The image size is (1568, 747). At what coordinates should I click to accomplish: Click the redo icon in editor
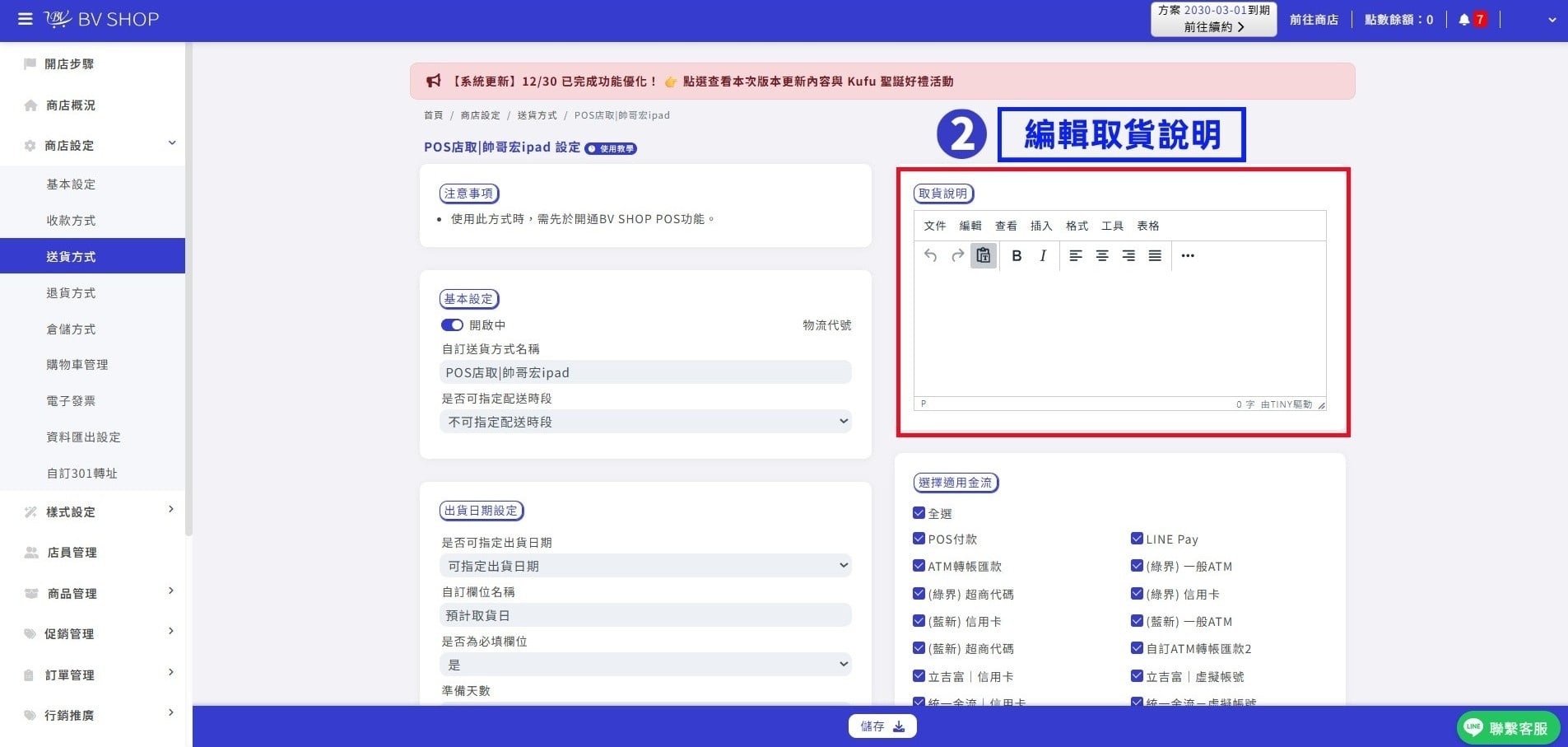coord(957,255)
